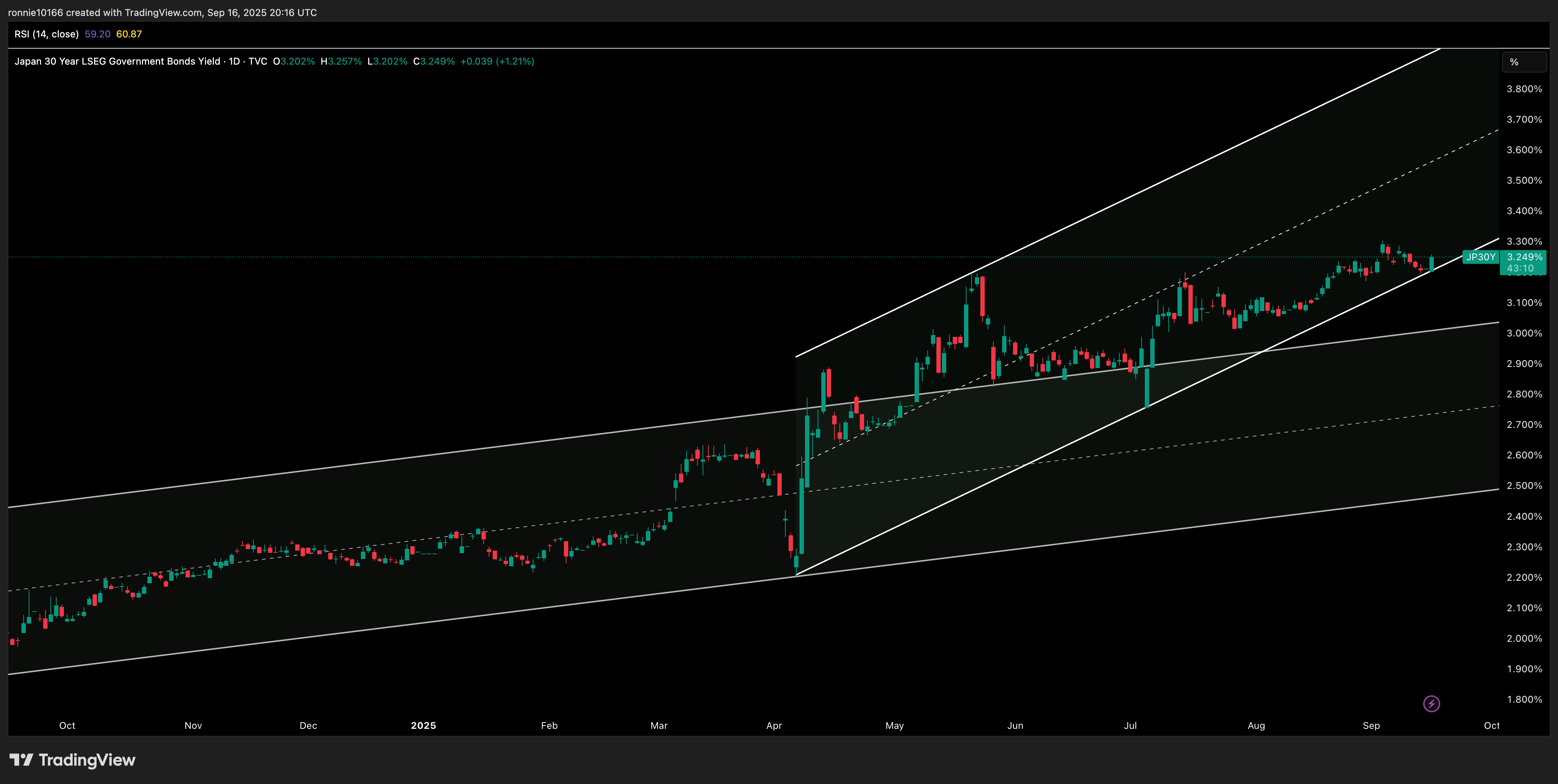Screen dimensions: 1558x784
Task: Click the JP30Y price label tag
Action: (1480, 257)
